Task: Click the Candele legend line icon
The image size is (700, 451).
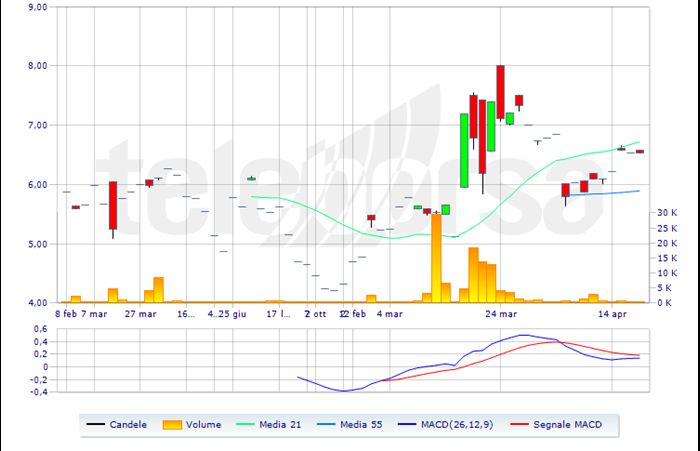Action: (x=97, y=425)
